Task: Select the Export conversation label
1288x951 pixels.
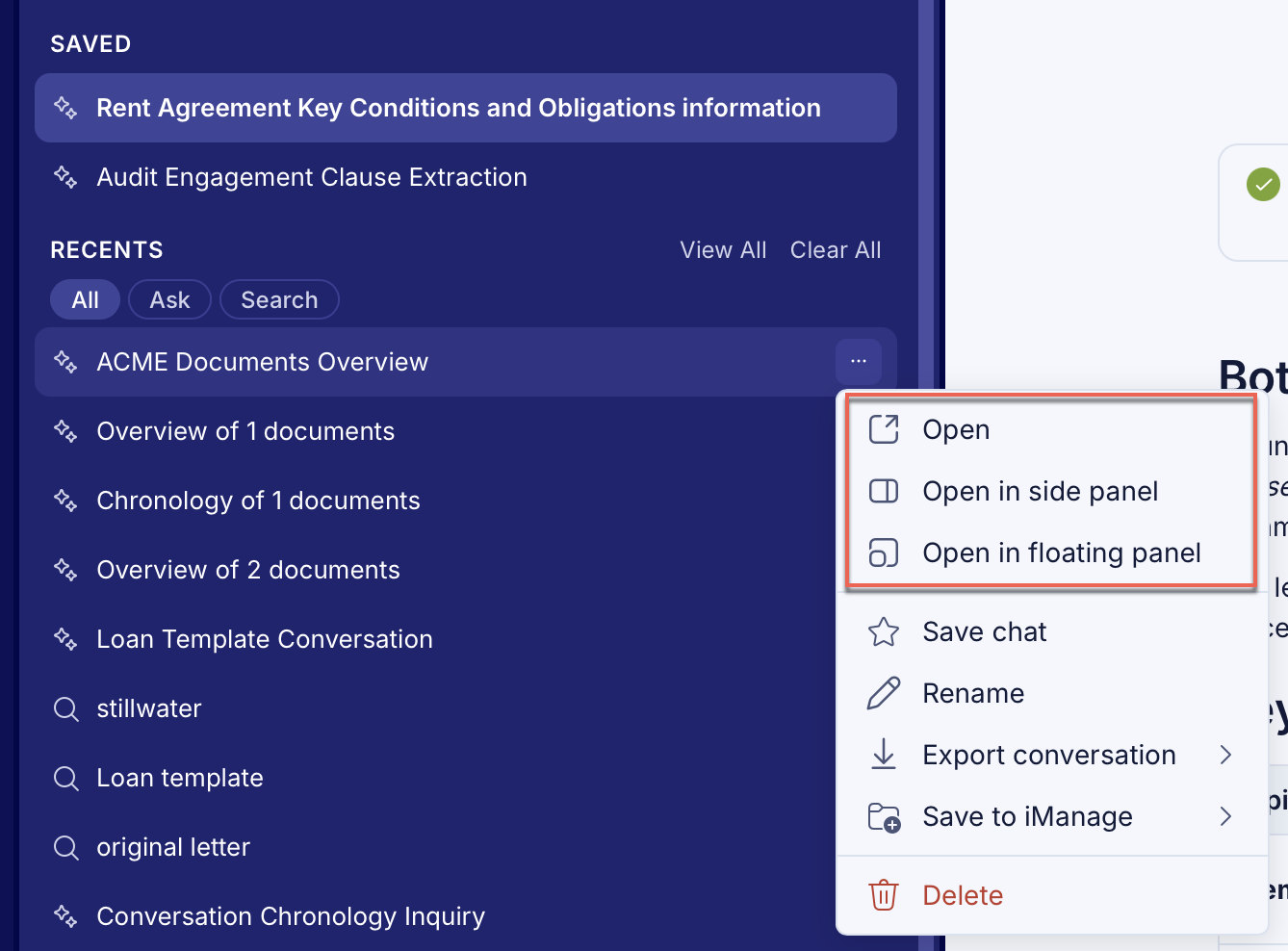Action: tap(1049, 755)
